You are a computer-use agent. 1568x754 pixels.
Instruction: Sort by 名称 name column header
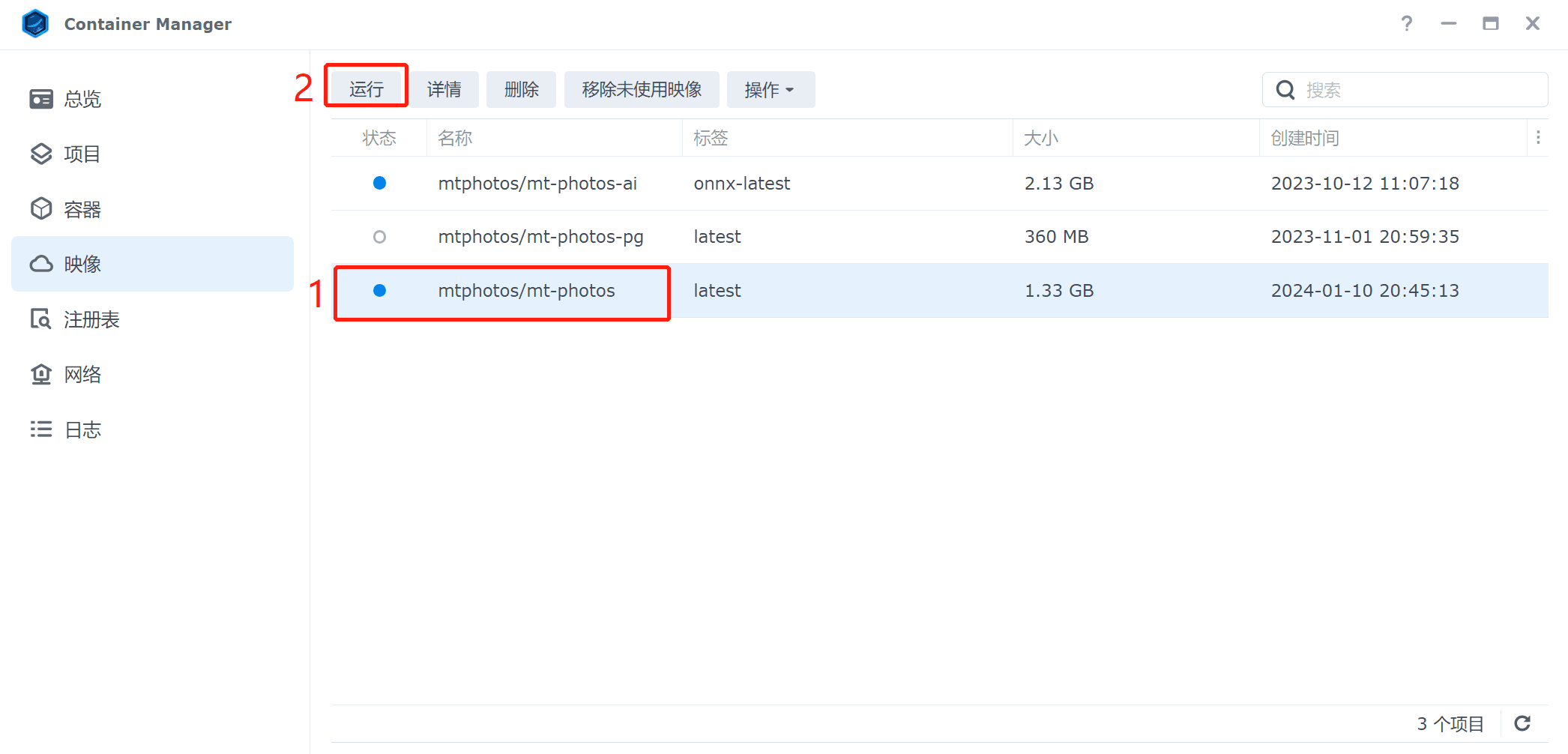pos(555,138)
